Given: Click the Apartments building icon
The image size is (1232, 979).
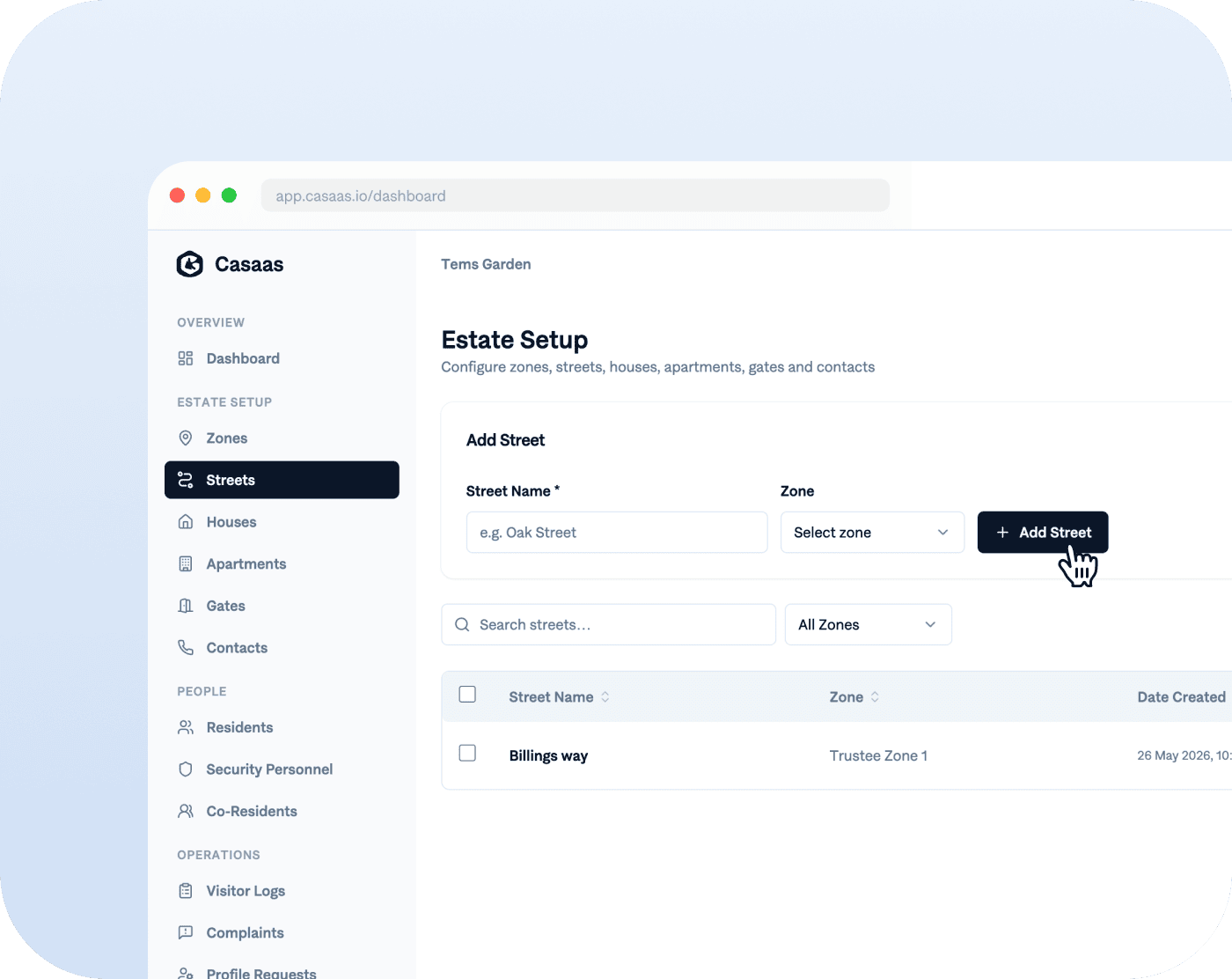Looking at the screenshot, I should pos(186,564).
